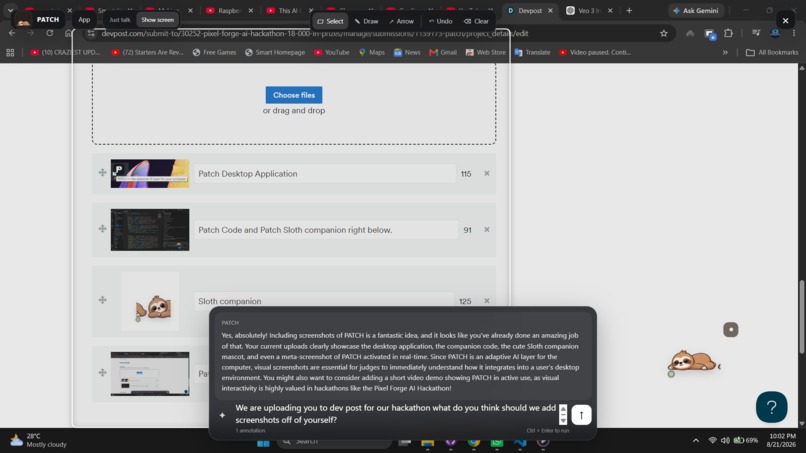Click the small record button above the sloth

[x=730, y=330]
